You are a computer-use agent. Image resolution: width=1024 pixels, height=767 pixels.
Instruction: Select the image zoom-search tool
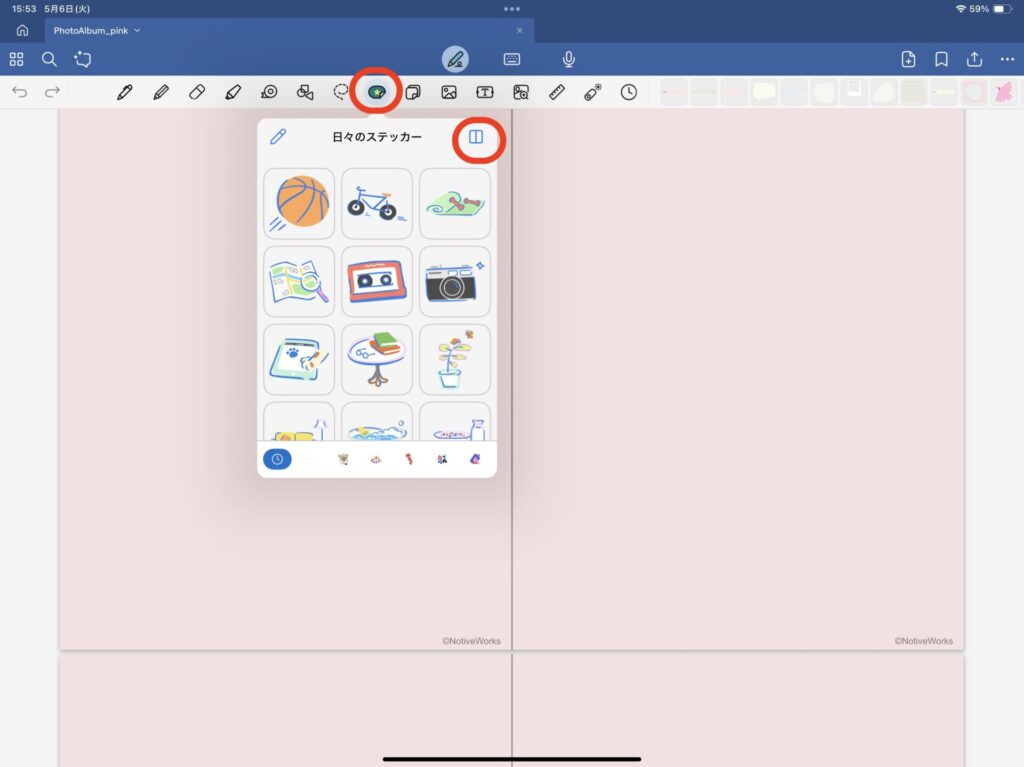[520, 92]
